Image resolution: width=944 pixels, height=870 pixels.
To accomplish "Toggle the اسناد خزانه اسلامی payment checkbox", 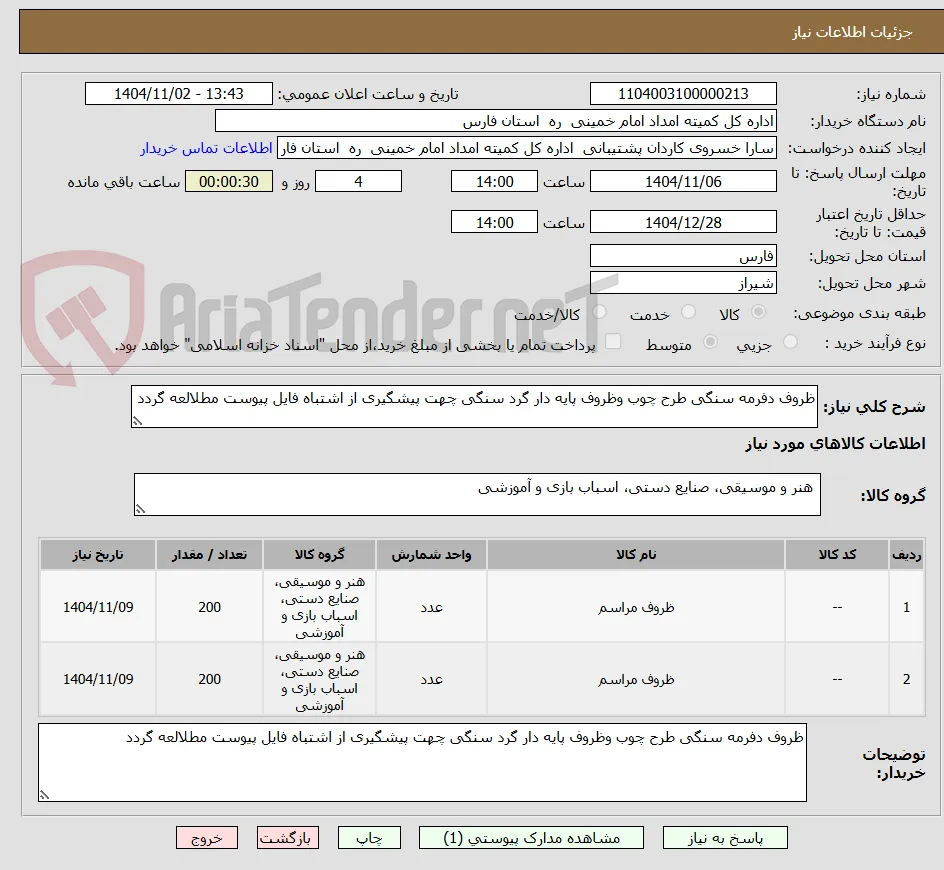I will (x=613, y=341).
